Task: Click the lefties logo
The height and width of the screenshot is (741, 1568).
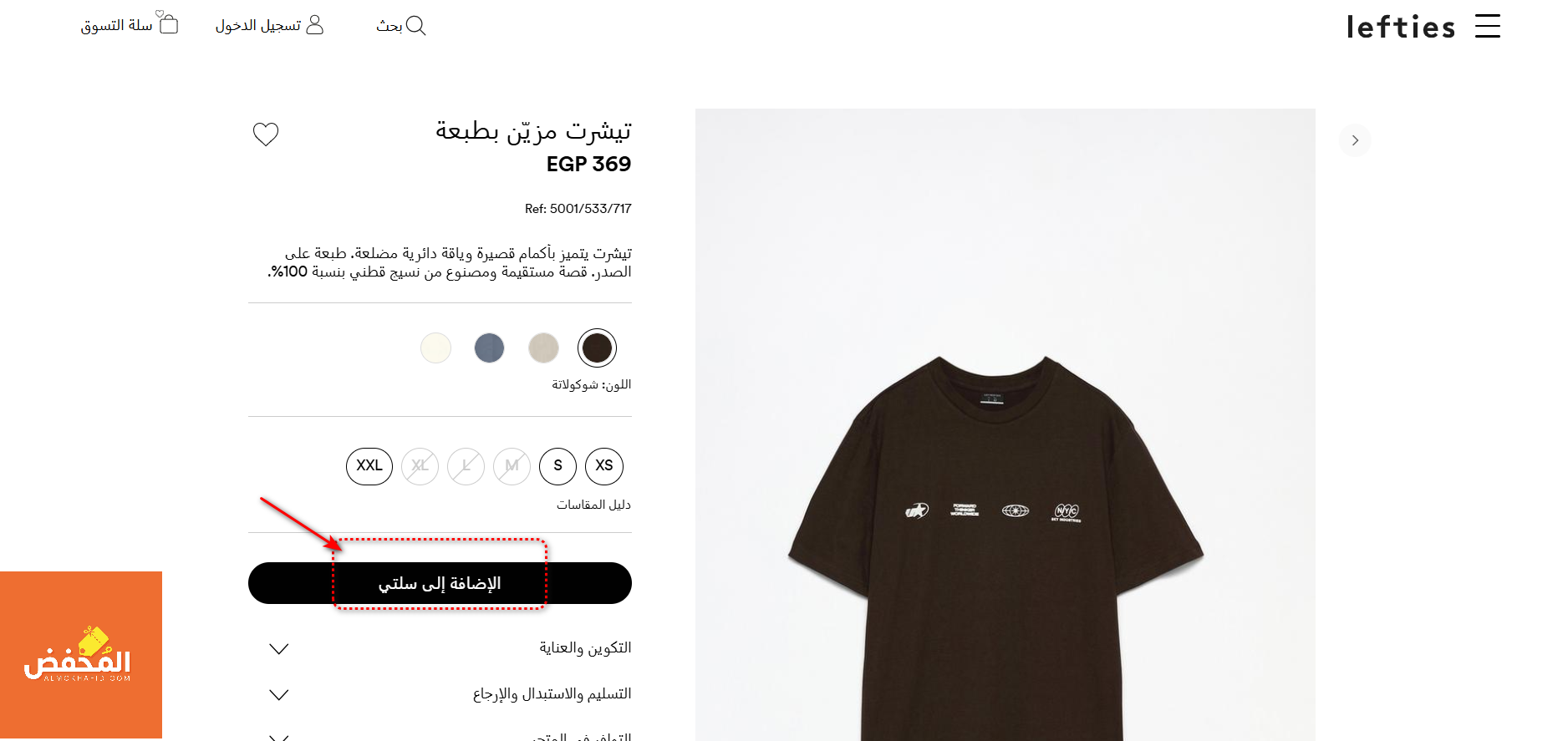Action: pos(1401,27)
